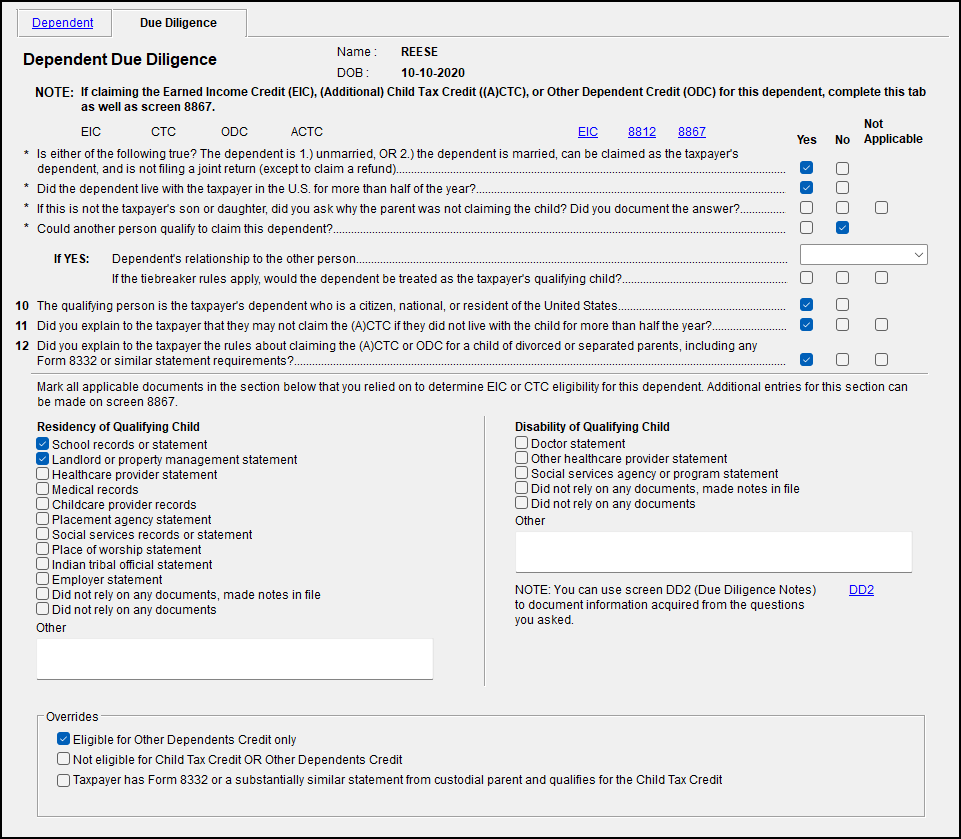Check residency Did not rely on any documents
The image size is (961, 839).
(x=42, y=609)
